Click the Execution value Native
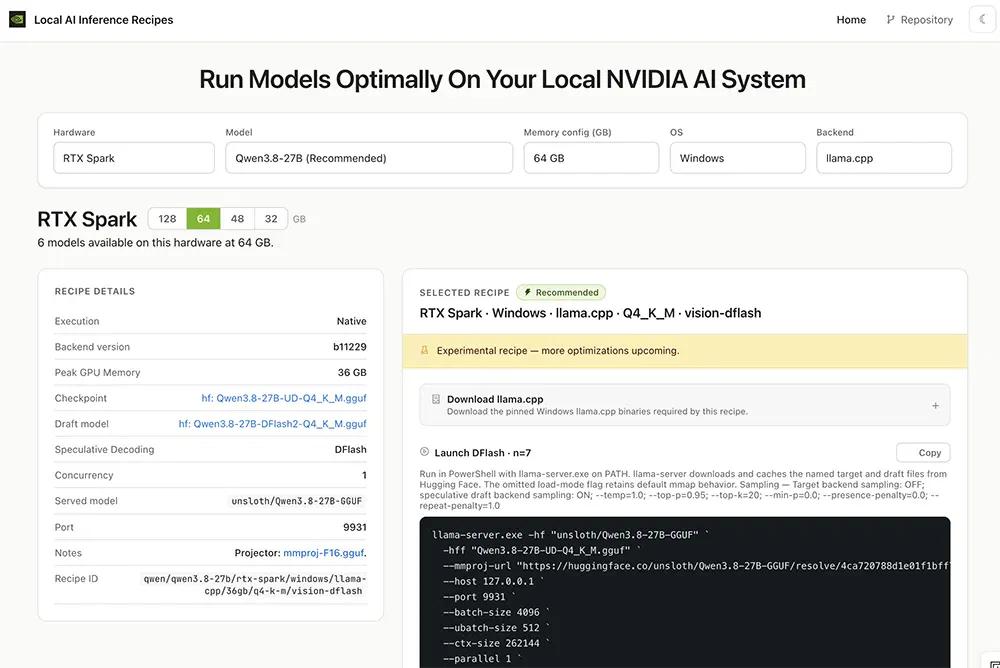 351,321
